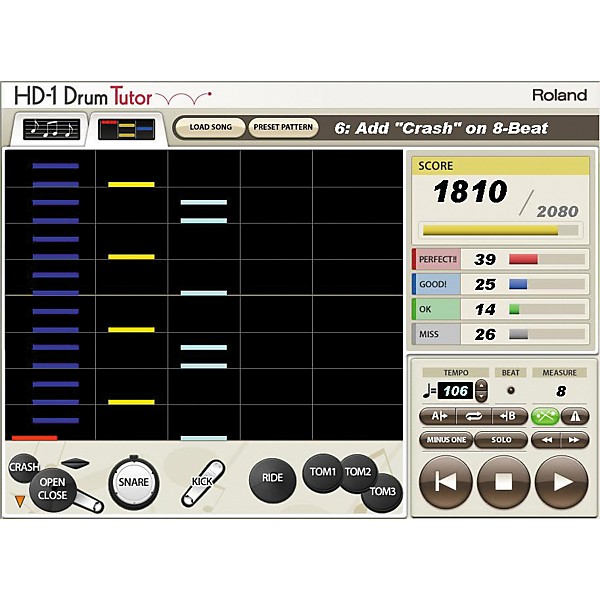The image size is (600, 600).
Task: Enable MINUS ONE mode
Action: pyautogui.click(x=446, y=440)
